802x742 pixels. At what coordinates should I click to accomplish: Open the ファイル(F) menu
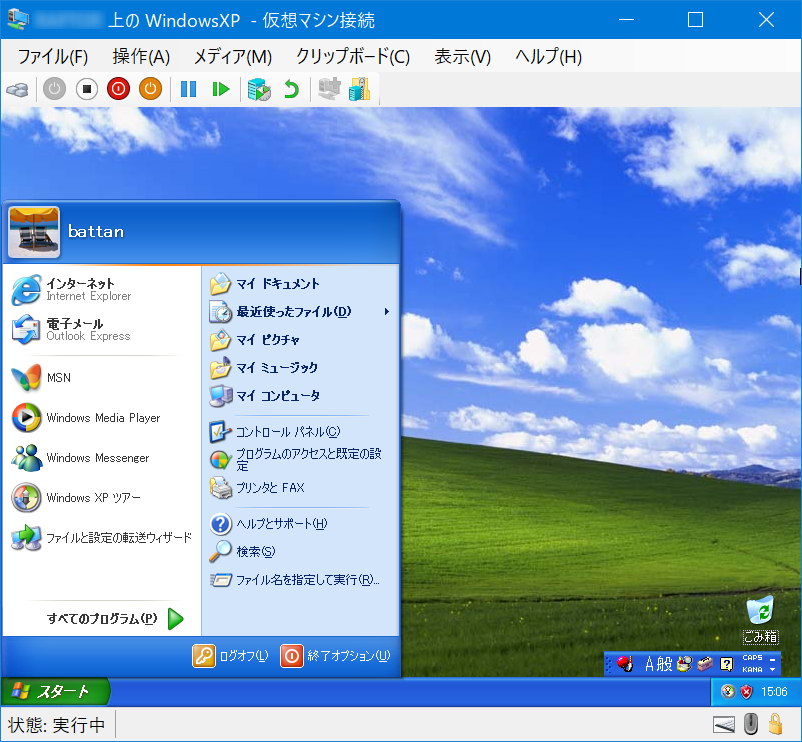tap(53, 56)
